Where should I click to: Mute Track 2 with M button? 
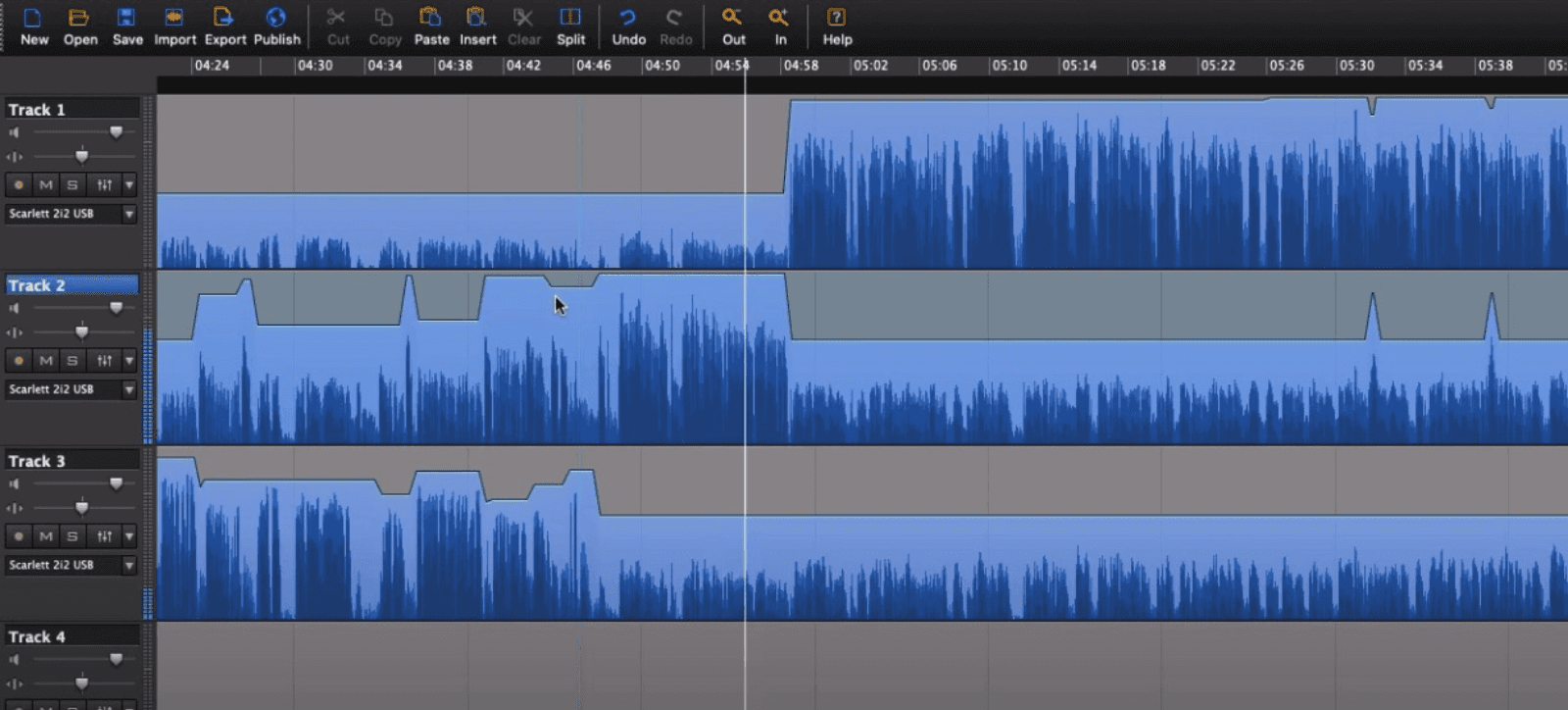(x=45, y=360)
